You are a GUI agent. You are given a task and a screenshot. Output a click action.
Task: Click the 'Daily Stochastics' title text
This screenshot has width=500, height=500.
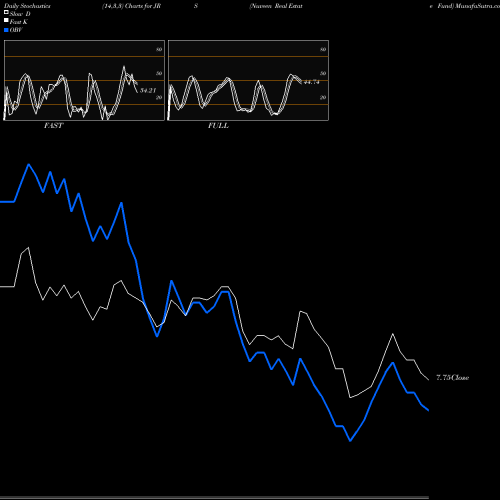pyautogui.click(x=27, y=6)
